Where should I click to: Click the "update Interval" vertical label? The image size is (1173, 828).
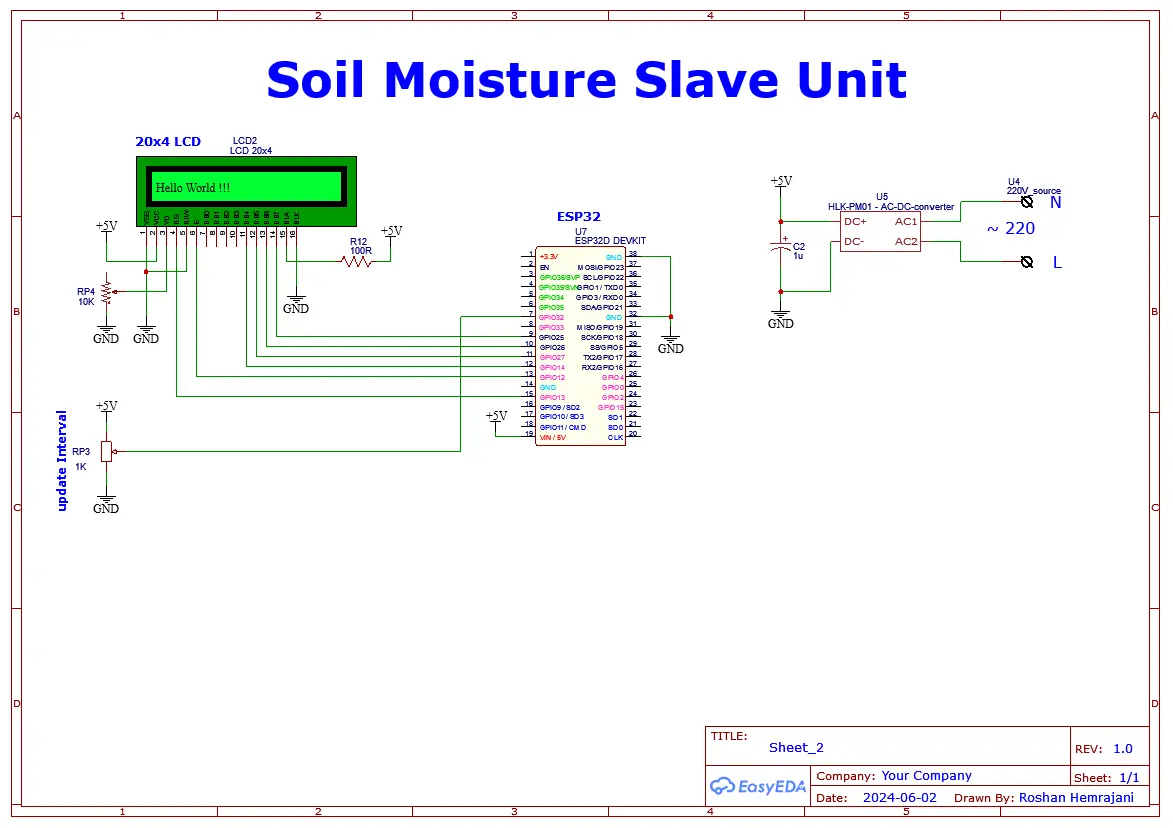pyautogui.click(x=61, y=461)
